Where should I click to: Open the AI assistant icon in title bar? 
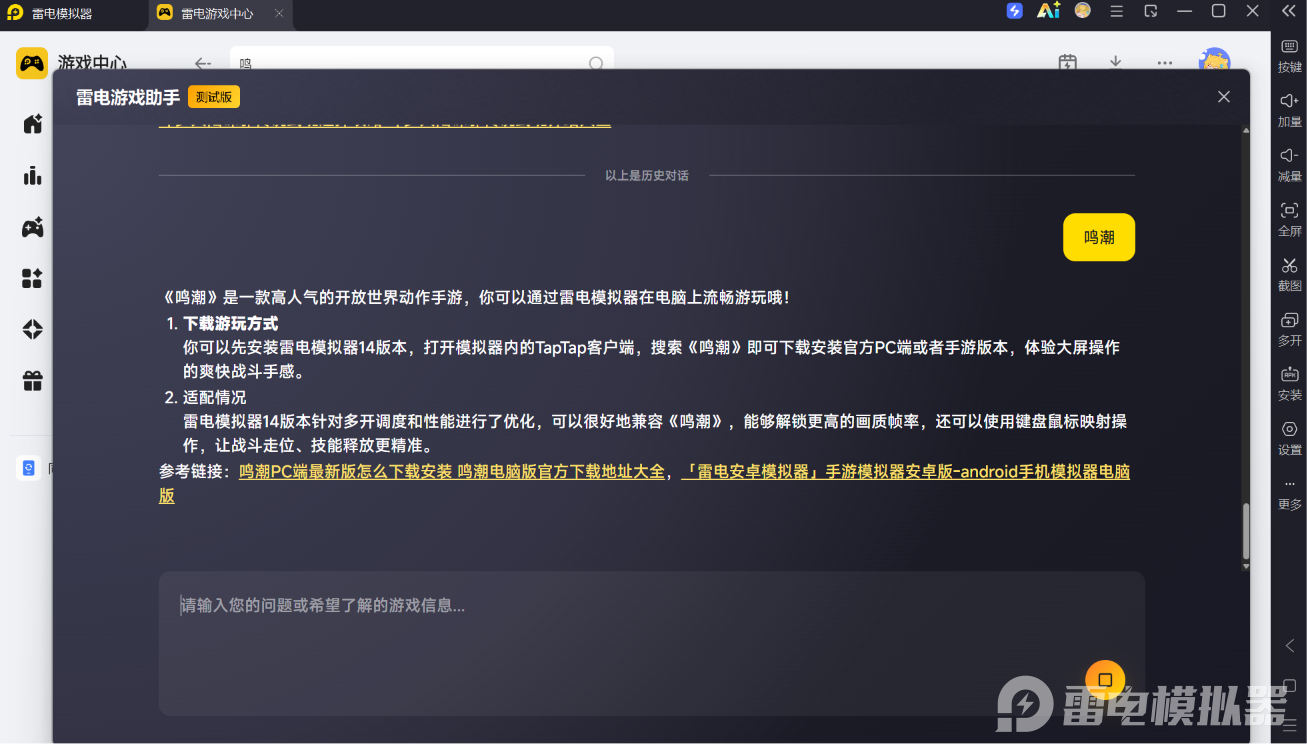1048,11
